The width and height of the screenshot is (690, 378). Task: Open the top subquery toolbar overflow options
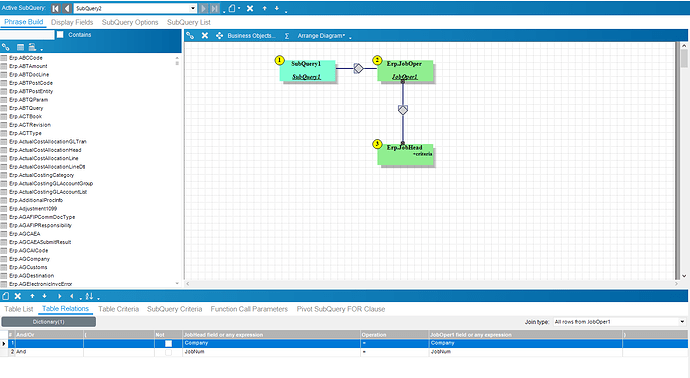tap(286, 11)
